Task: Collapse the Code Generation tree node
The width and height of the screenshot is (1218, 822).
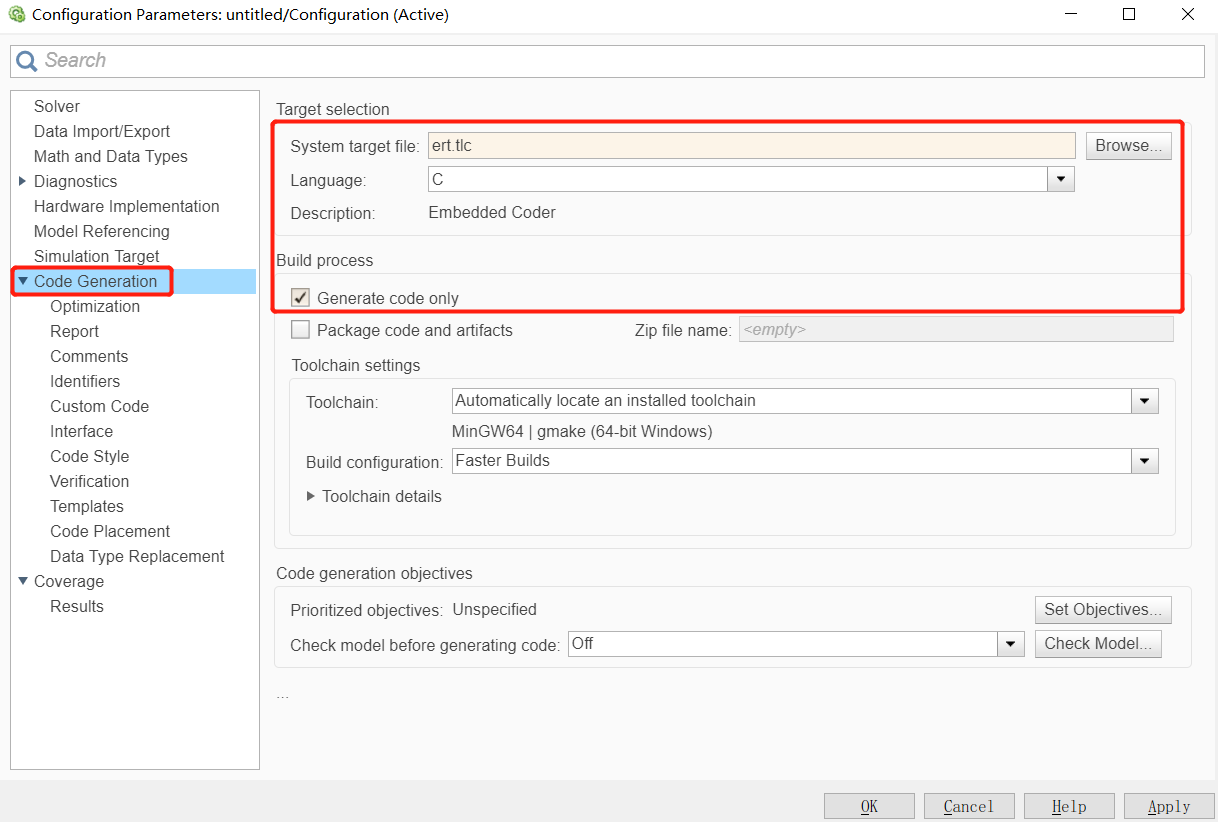Action: (23, 281)
